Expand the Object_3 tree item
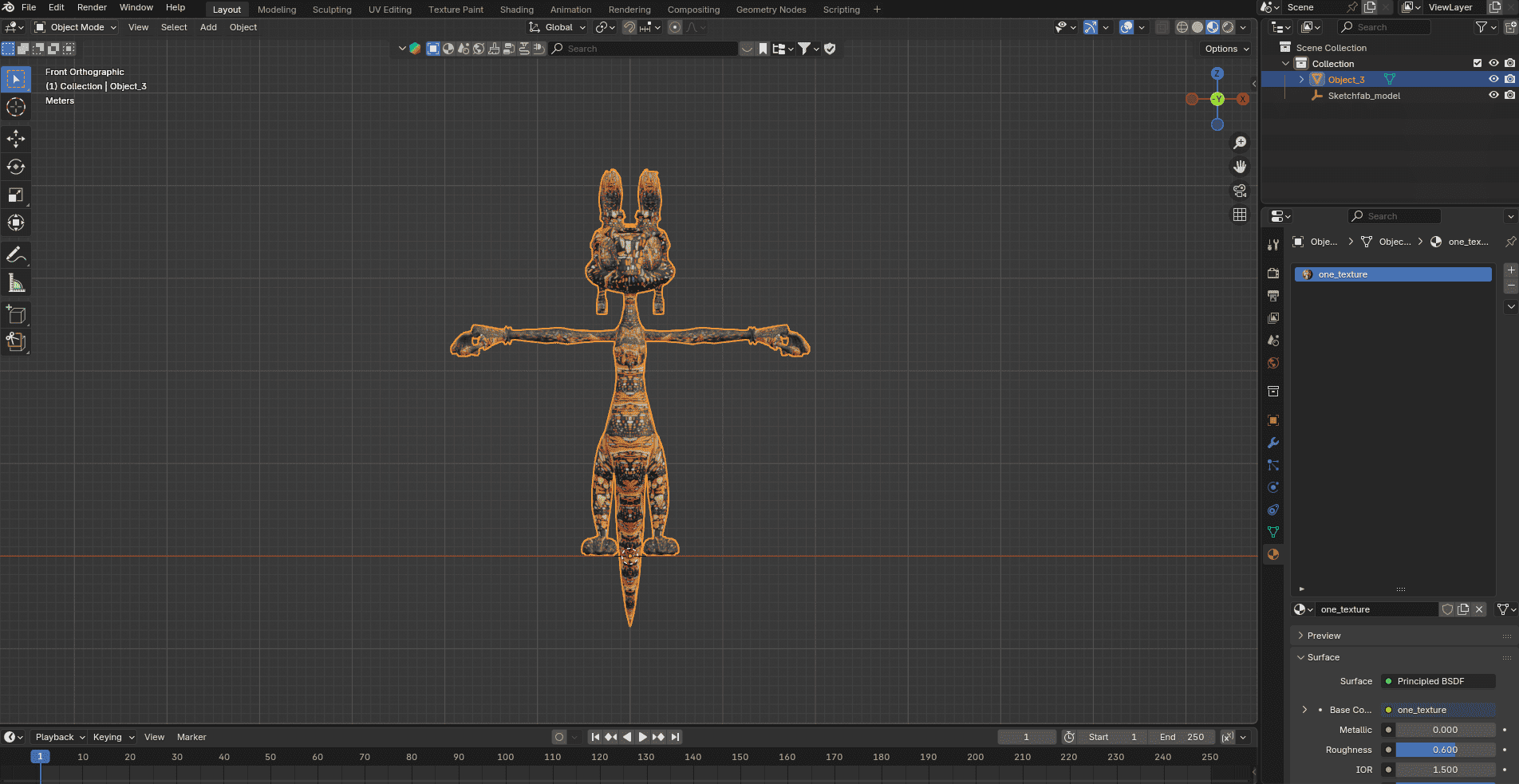The width and height of the screenshot is (1519, 784). coord(1301,79)
